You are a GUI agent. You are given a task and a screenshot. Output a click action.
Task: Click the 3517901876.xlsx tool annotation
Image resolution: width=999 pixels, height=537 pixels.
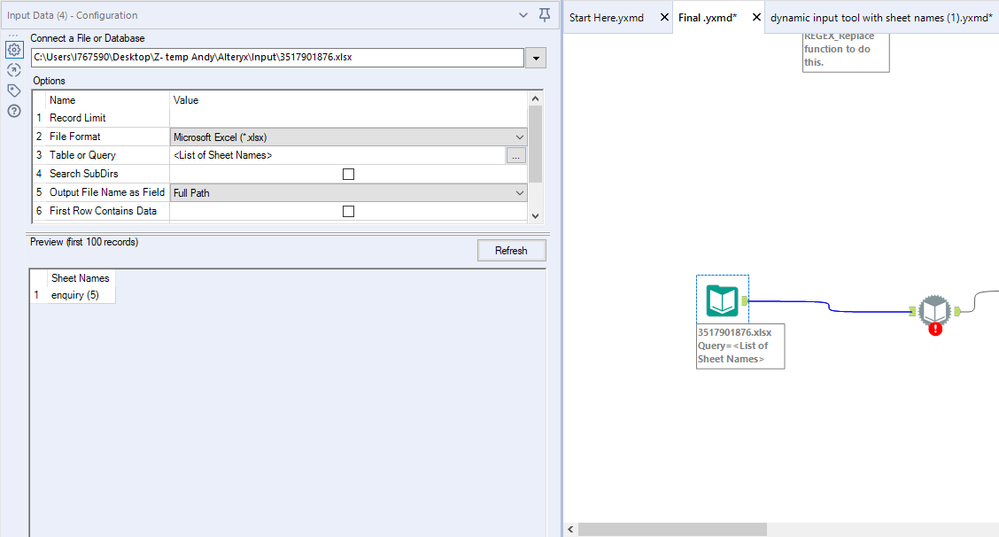(740, 346)
